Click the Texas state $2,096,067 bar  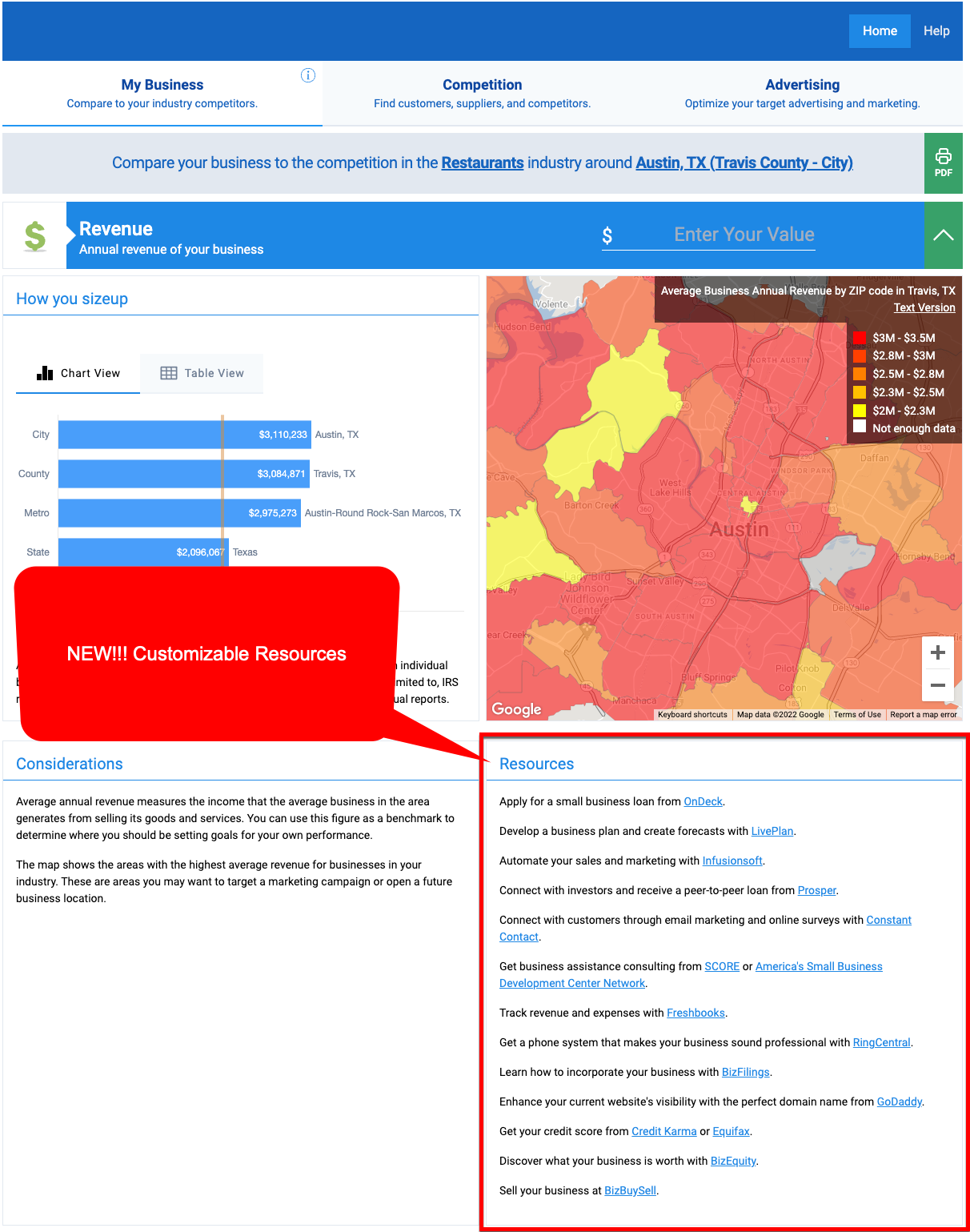click(x=143, y=552)
